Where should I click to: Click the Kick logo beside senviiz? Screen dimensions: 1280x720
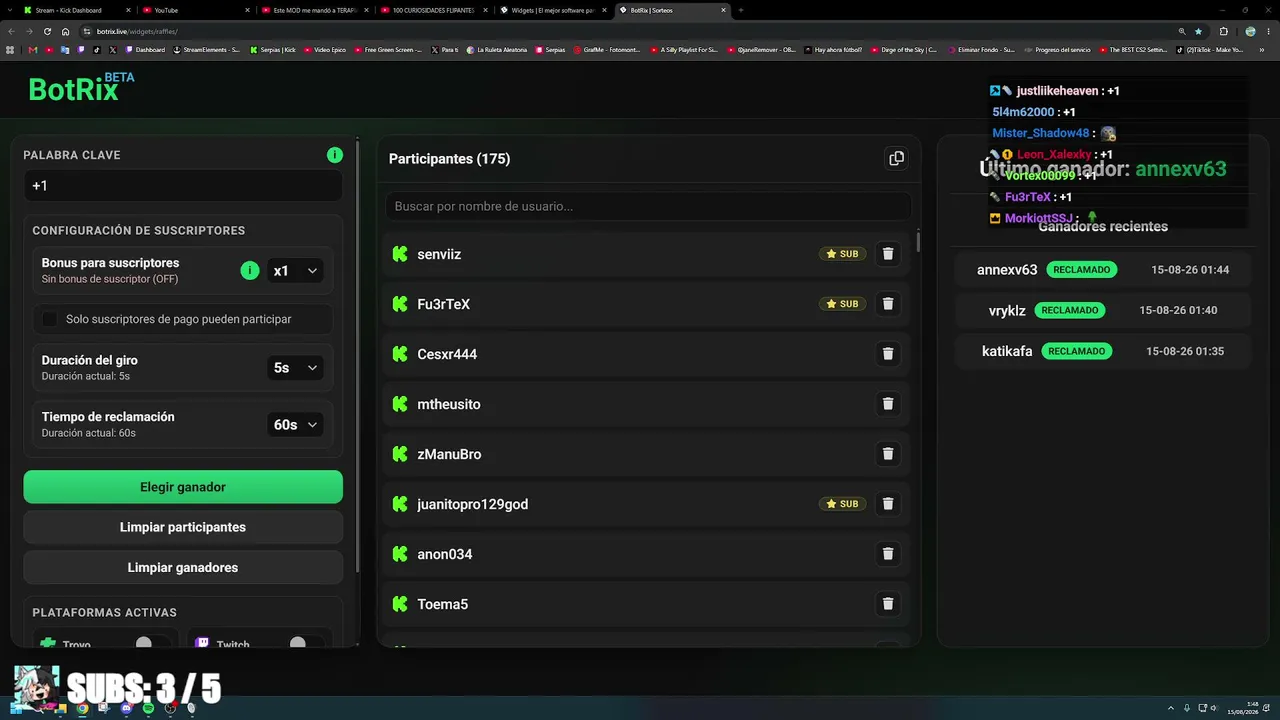tap(400, 254)
